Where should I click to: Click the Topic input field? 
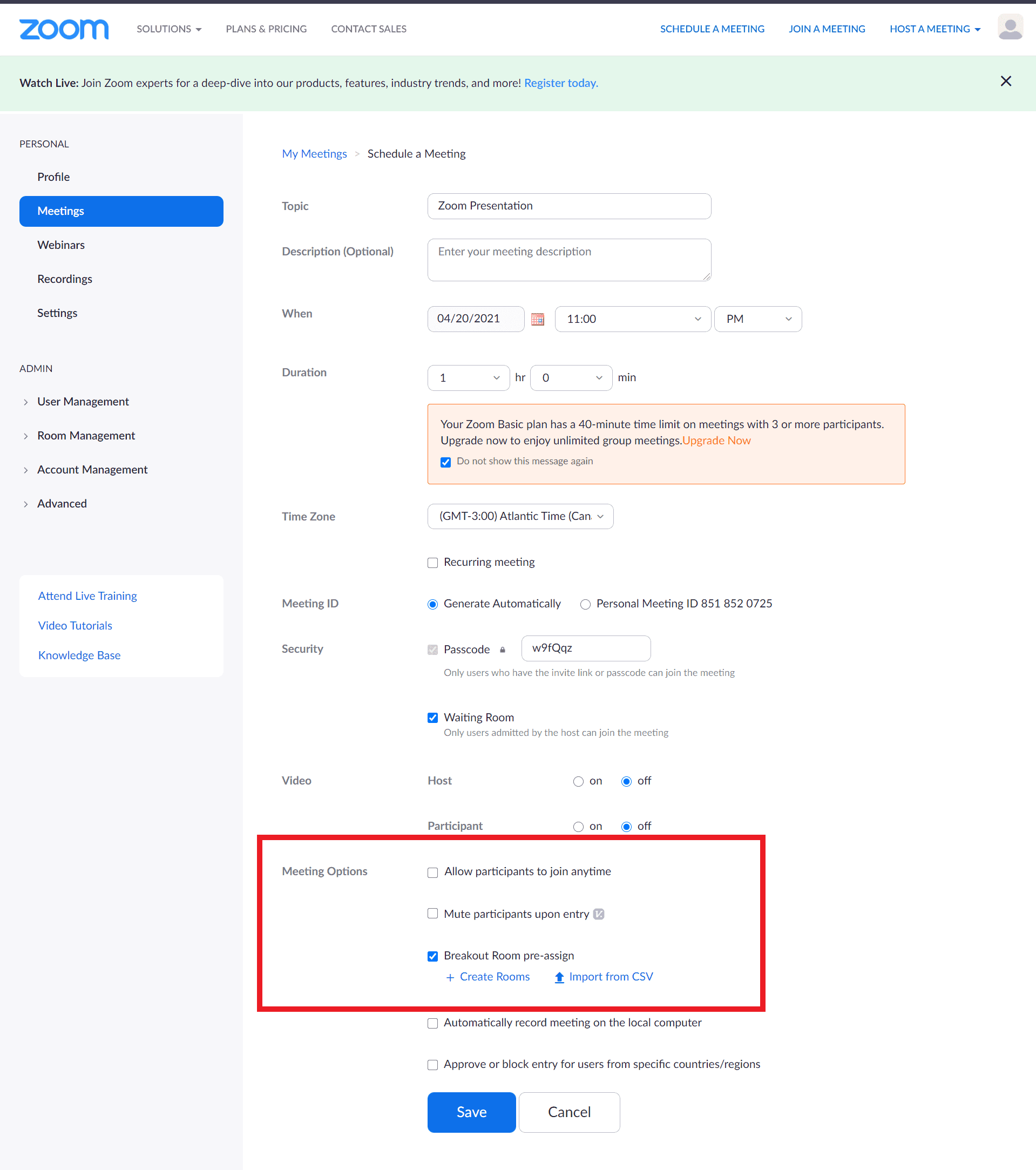point(569,206)
